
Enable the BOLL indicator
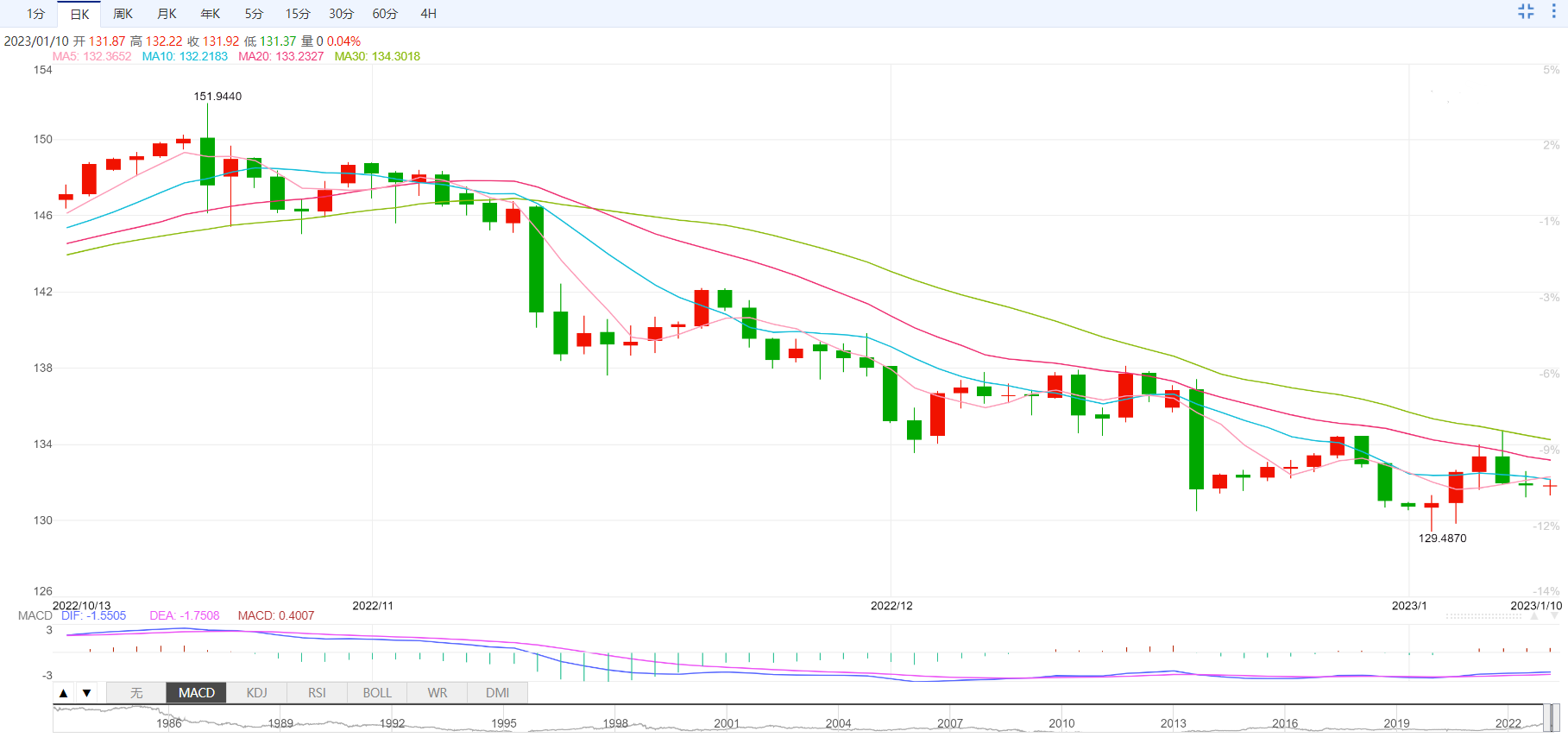377,693
